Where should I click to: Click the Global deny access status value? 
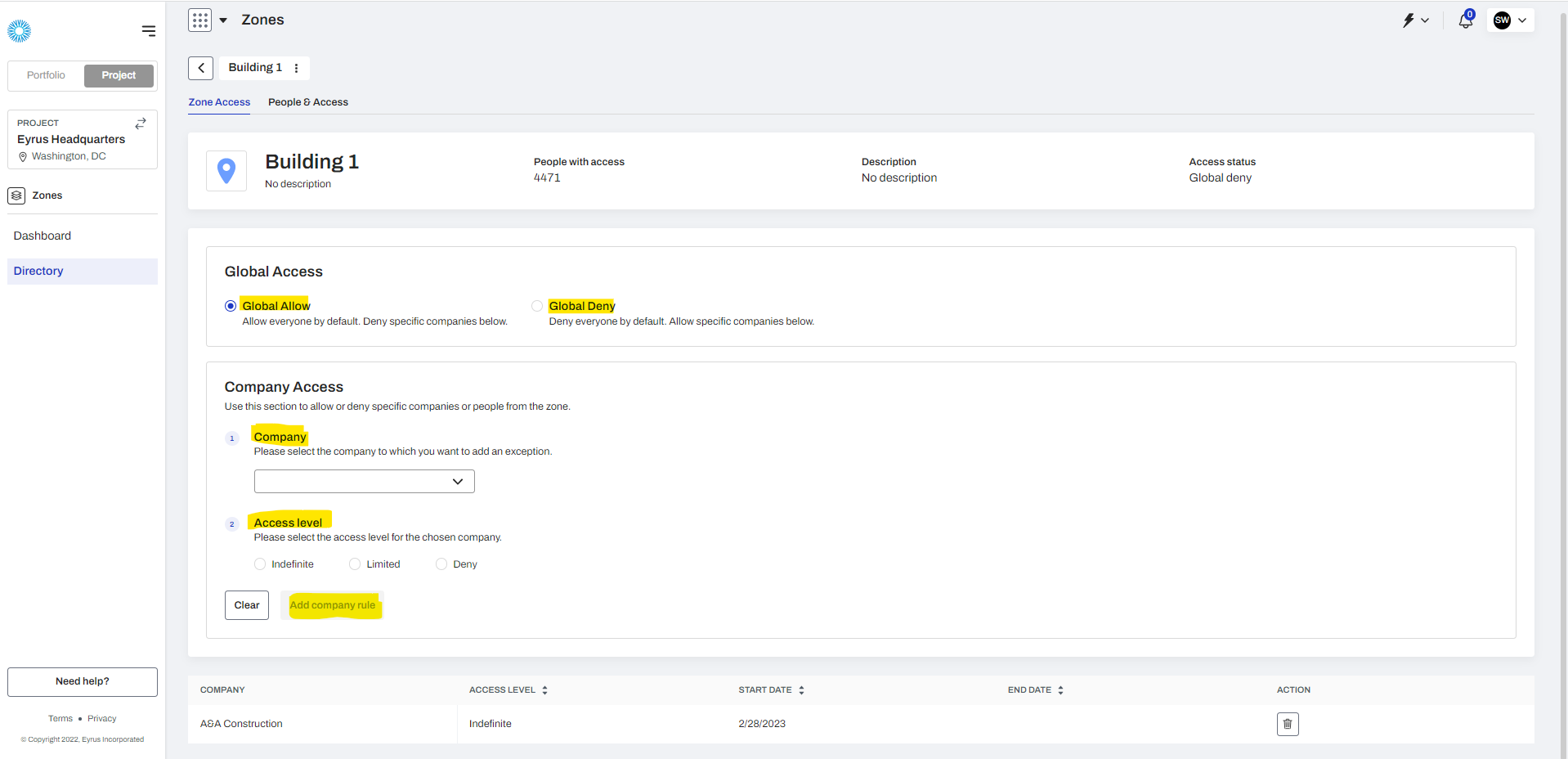(1220, 178)
